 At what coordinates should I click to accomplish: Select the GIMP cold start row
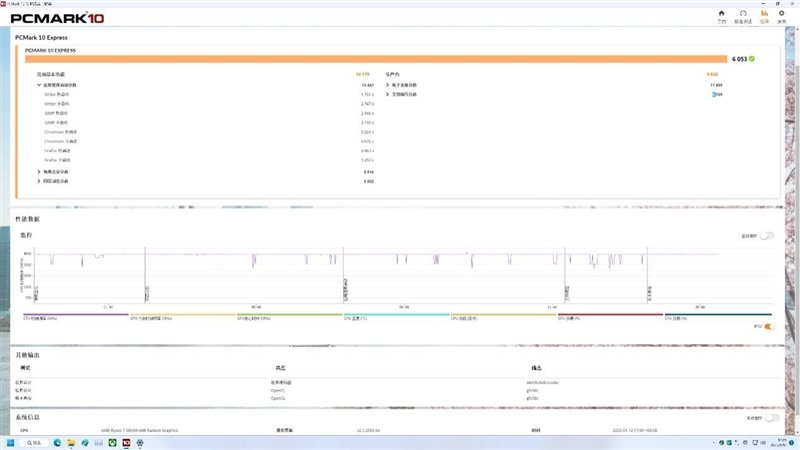pyautogui.click(x=209, y=122)
